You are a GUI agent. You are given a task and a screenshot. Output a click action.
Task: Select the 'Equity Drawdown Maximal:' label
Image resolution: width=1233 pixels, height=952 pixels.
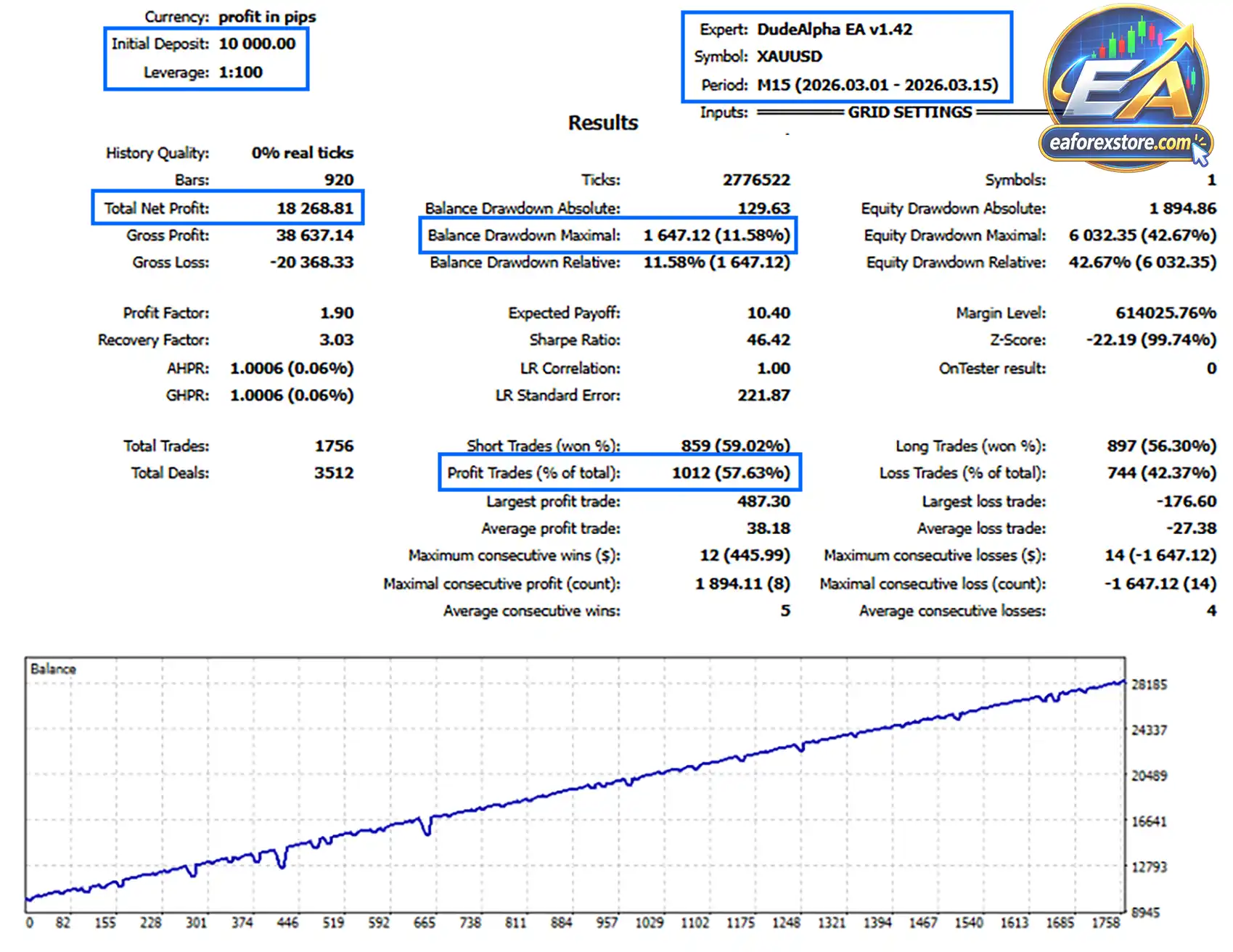click(x=955, y=235)
